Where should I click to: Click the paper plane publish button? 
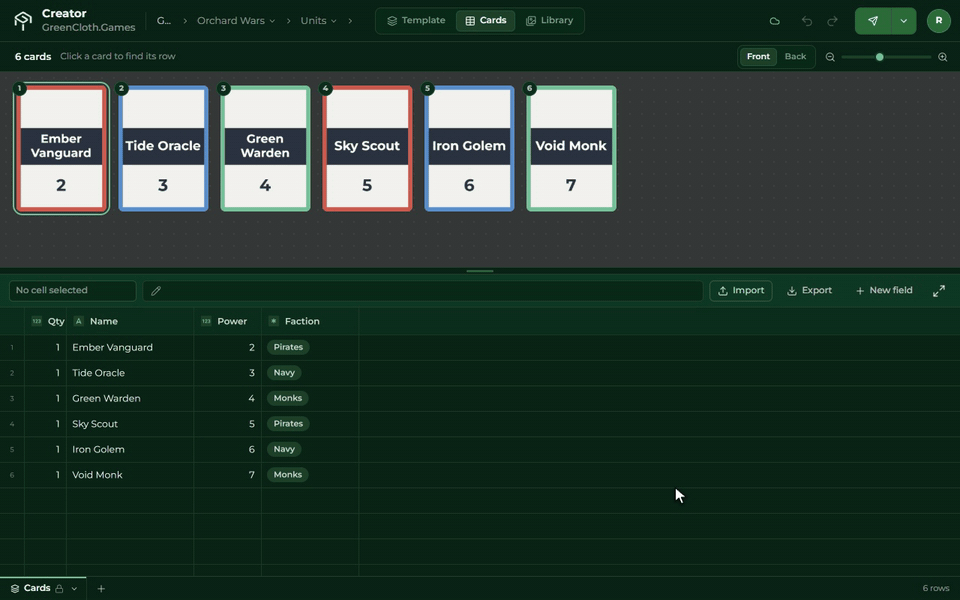(x=873, y=21)
